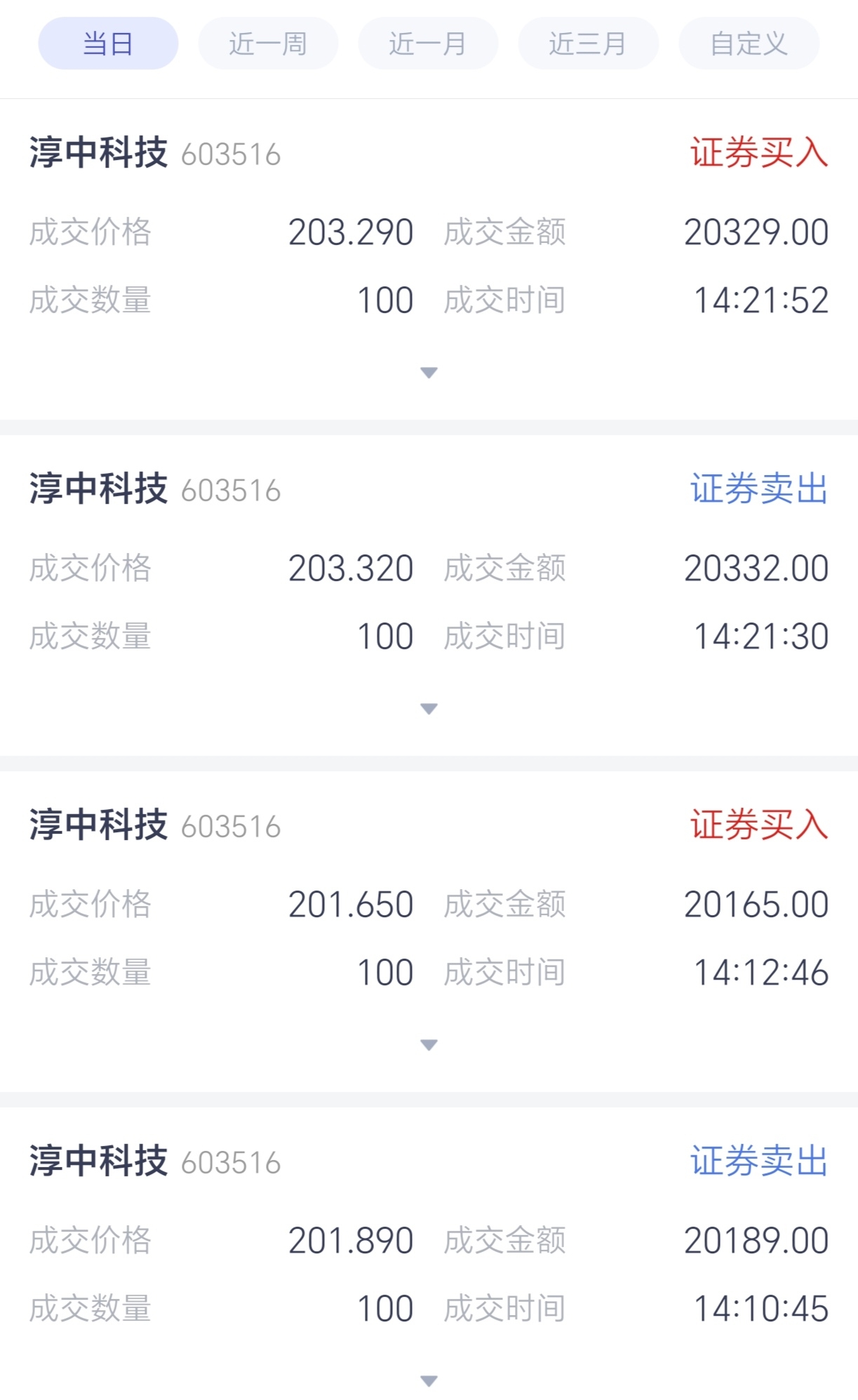Expand details of the 14:10:45 sell trade
The image size is (858, 1400).
[x=429, y=1381]
